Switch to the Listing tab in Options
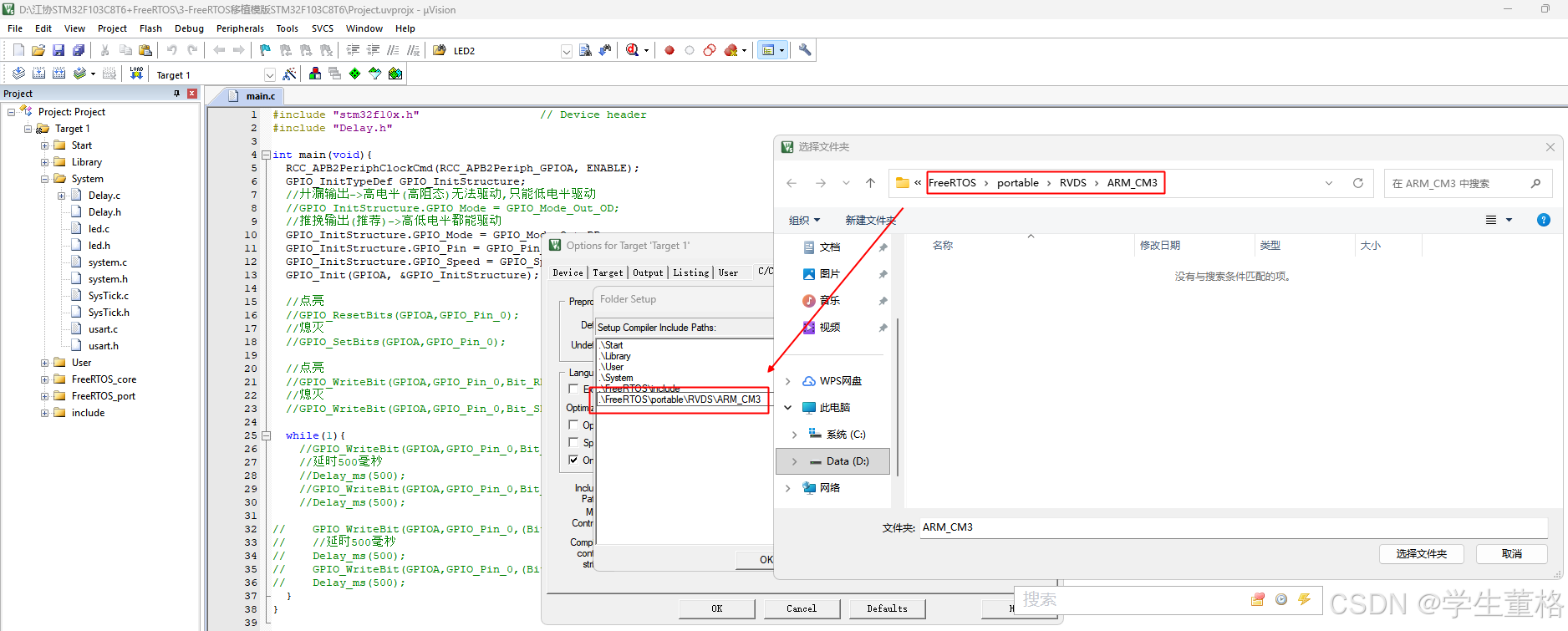Image resolution: width=1568 pixels, height=631 pixels. coord(691,272)
